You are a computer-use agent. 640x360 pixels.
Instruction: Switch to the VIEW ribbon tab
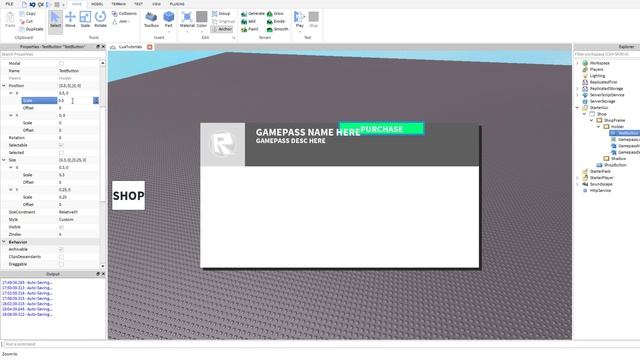(156, 4)
